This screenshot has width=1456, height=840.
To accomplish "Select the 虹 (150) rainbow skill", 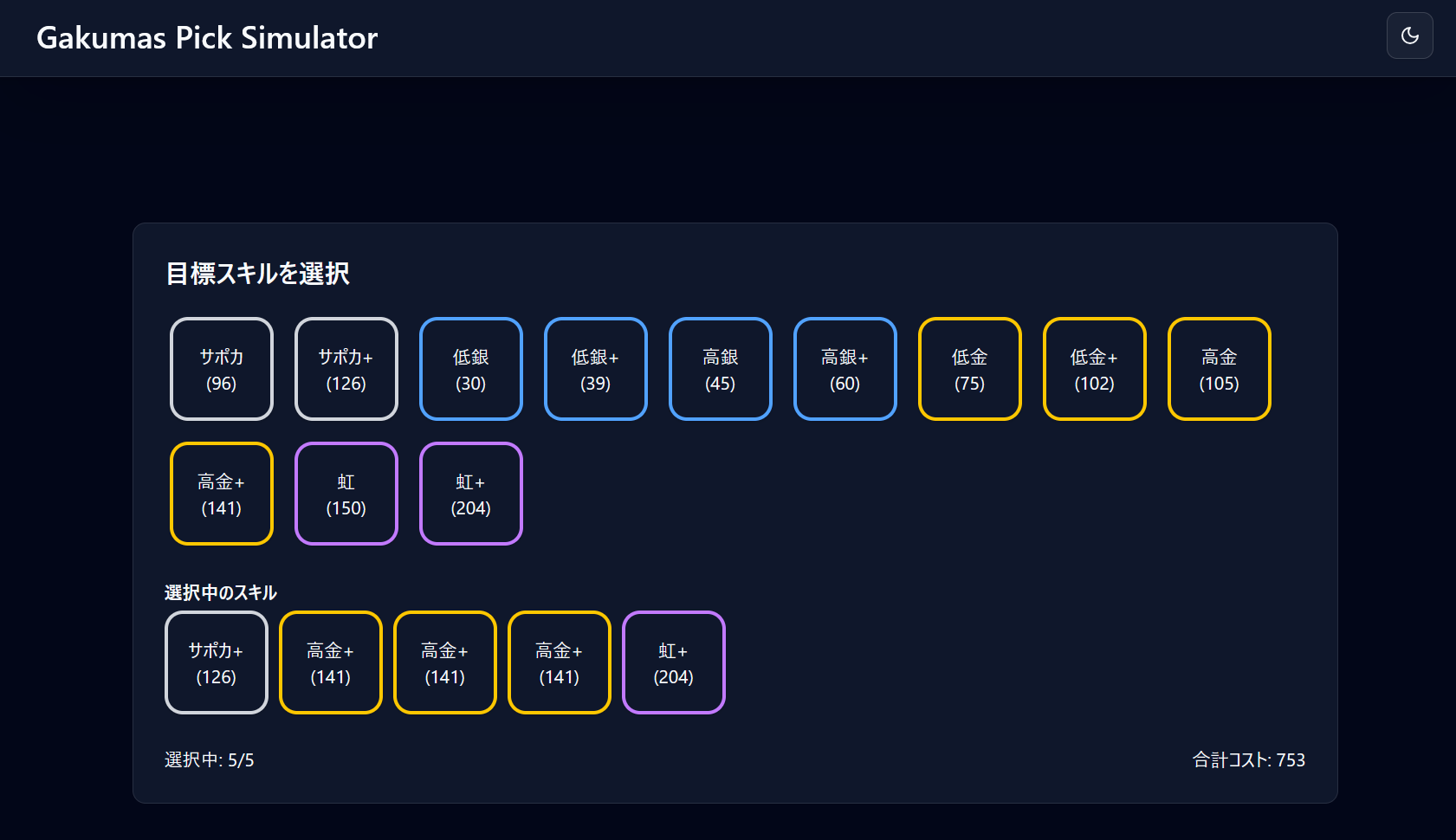I will coord(346,494).
